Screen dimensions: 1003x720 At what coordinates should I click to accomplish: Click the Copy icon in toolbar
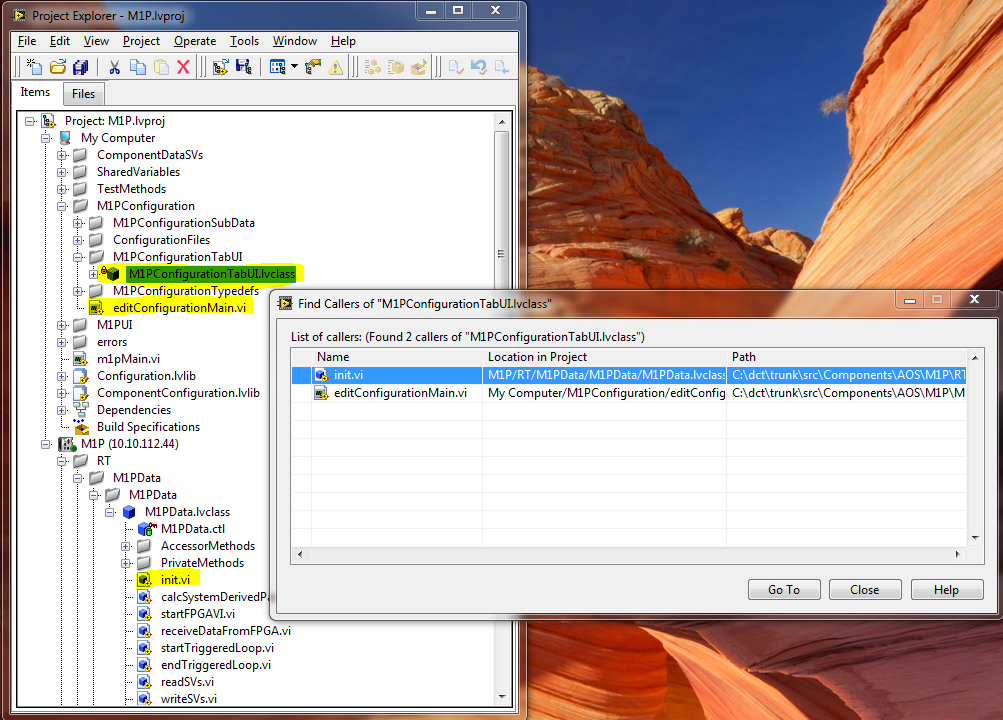tap(137, 67)
